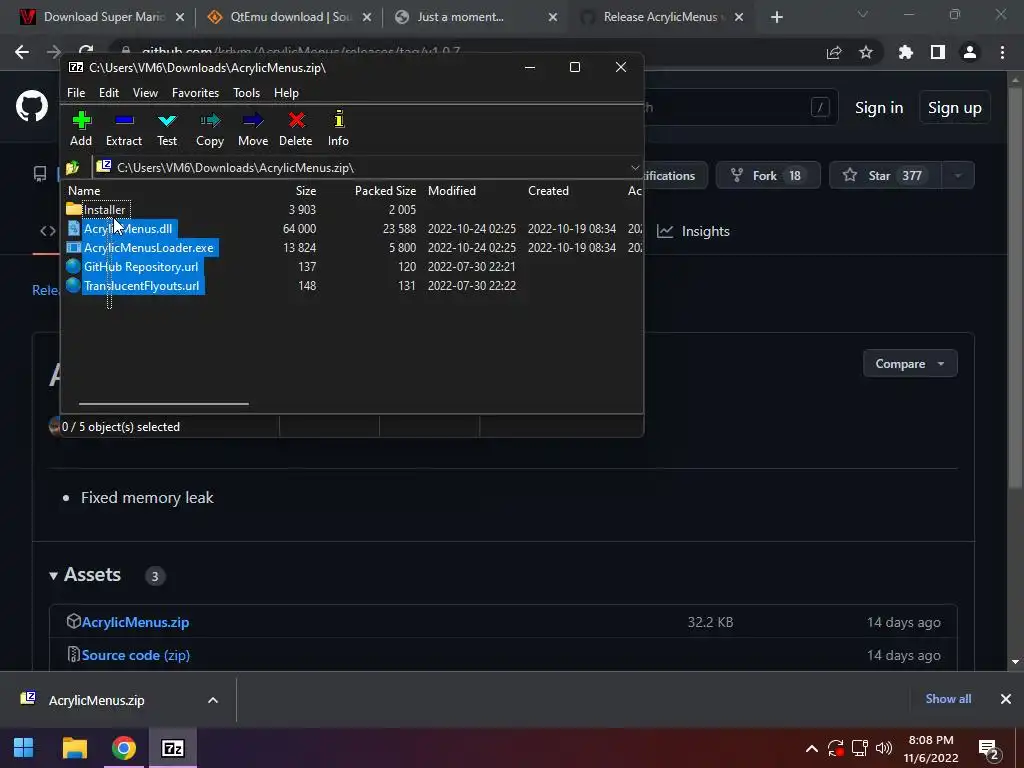Expand the 7-Zip address path dropdown
The height and width of the screenshot is (768, 1024).
635,168
